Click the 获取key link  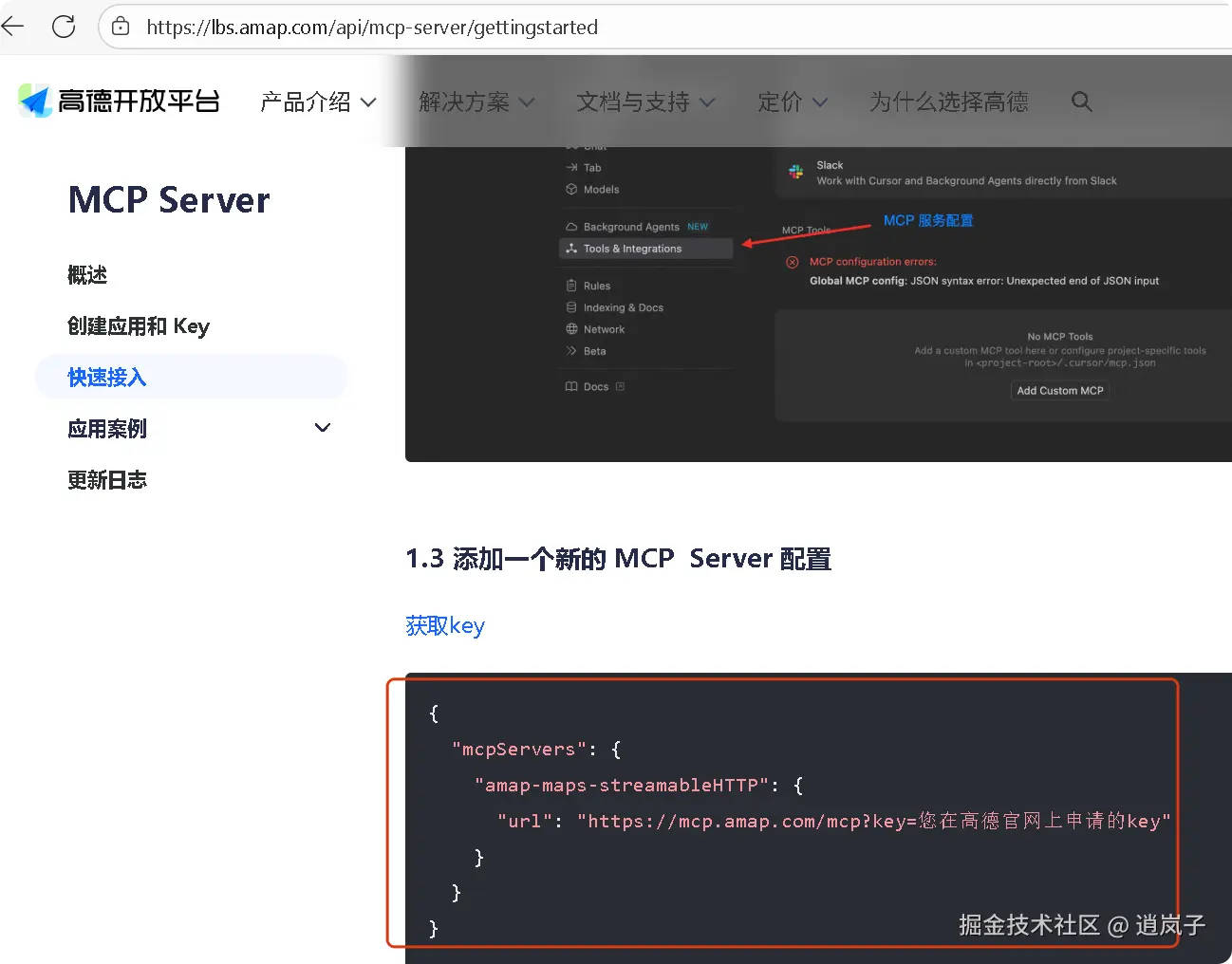click(445, 626)
